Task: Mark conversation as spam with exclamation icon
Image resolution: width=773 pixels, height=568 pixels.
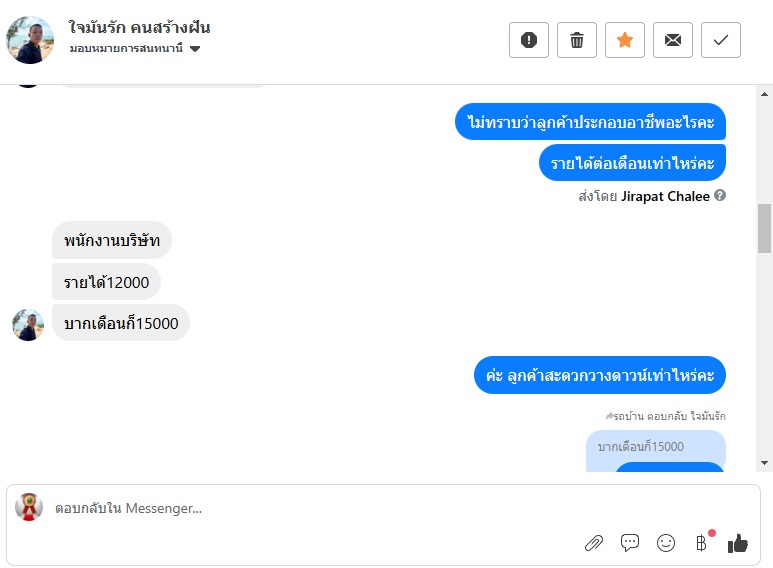Action: pos(529,40)
